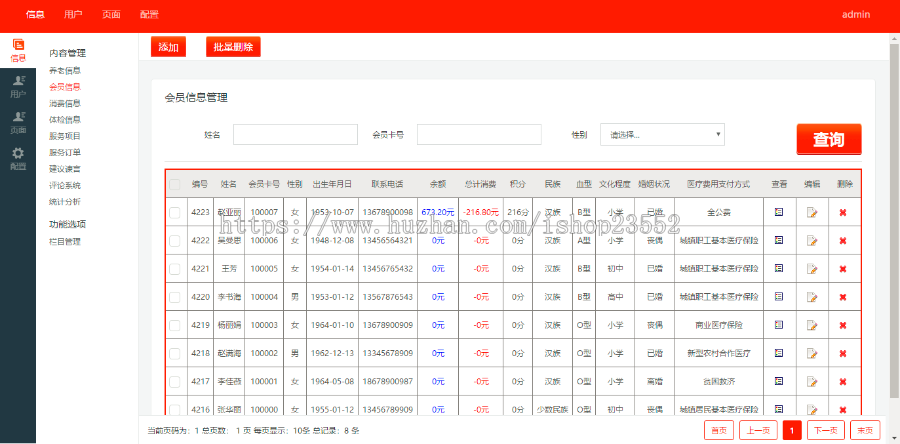
Task: View details icon for member 4223
Action: tap(779, 212)
